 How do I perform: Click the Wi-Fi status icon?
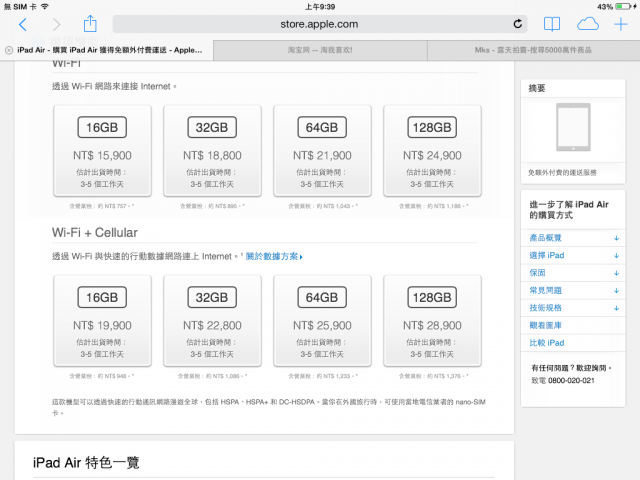pos(45,7)
